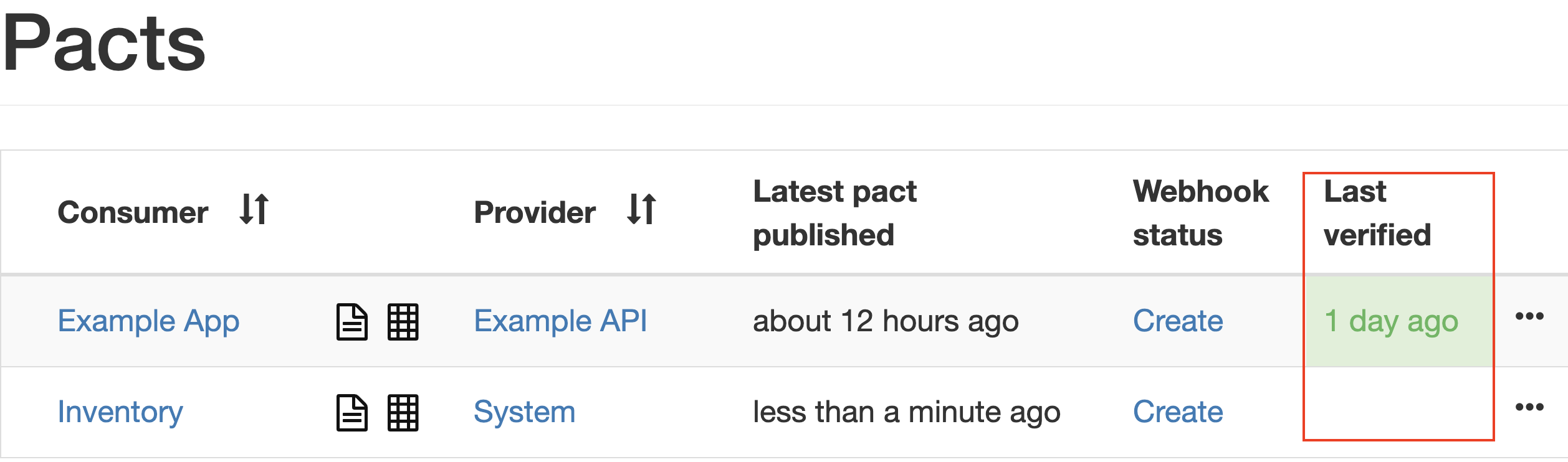
Task: Click the 'Latest pact published' column header
Action: point(834,213)
